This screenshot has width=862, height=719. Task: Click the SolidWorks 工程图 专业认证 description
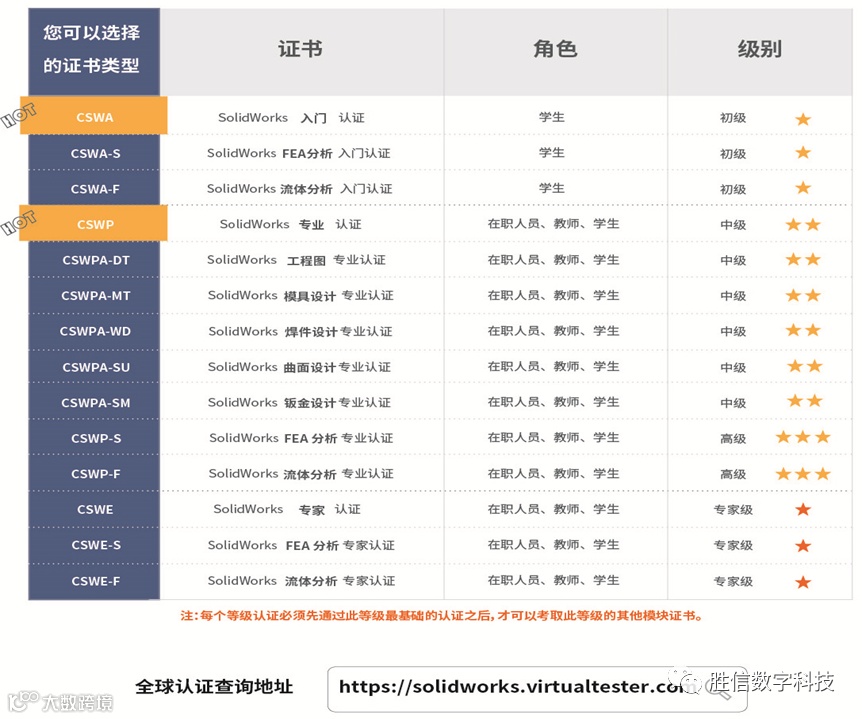[x=296, y=260]
